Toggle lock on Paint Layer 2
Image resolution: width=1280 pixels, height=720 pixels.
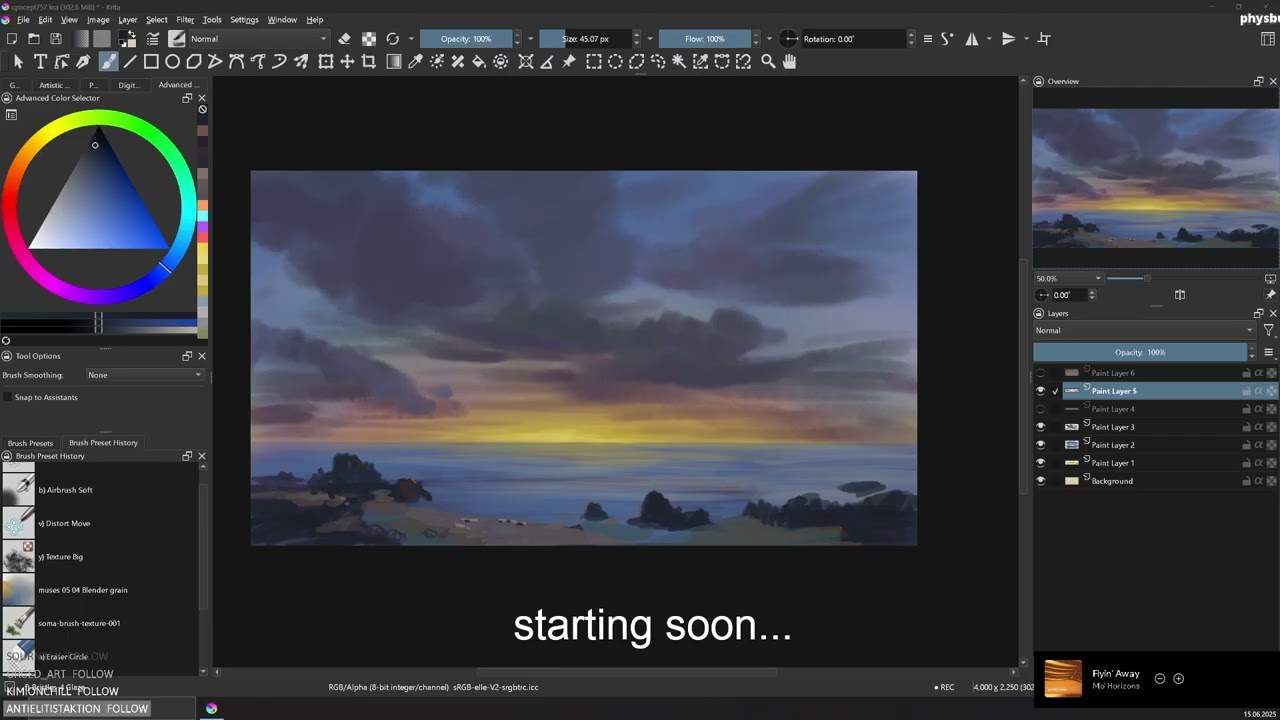pyautogui.click(x=1246, y=445)
